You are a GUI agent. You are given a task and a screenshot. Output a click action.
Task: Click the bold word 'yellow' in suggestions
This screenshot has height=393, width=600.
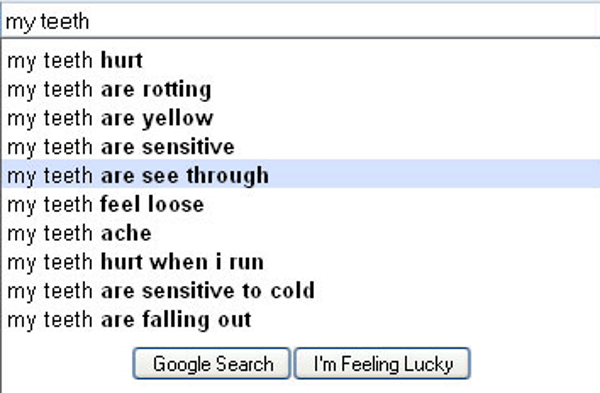coord(178,119)
